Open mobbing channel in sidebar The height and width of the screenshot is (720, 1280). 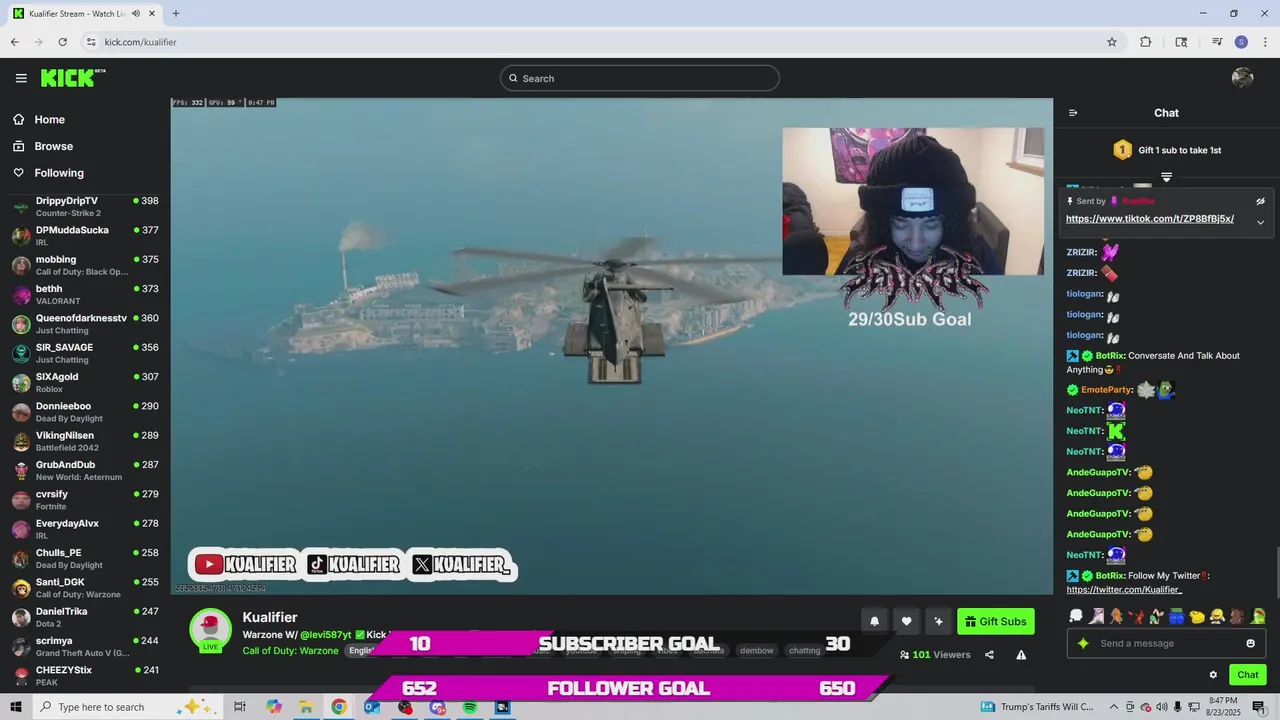[x=85, y=265]
